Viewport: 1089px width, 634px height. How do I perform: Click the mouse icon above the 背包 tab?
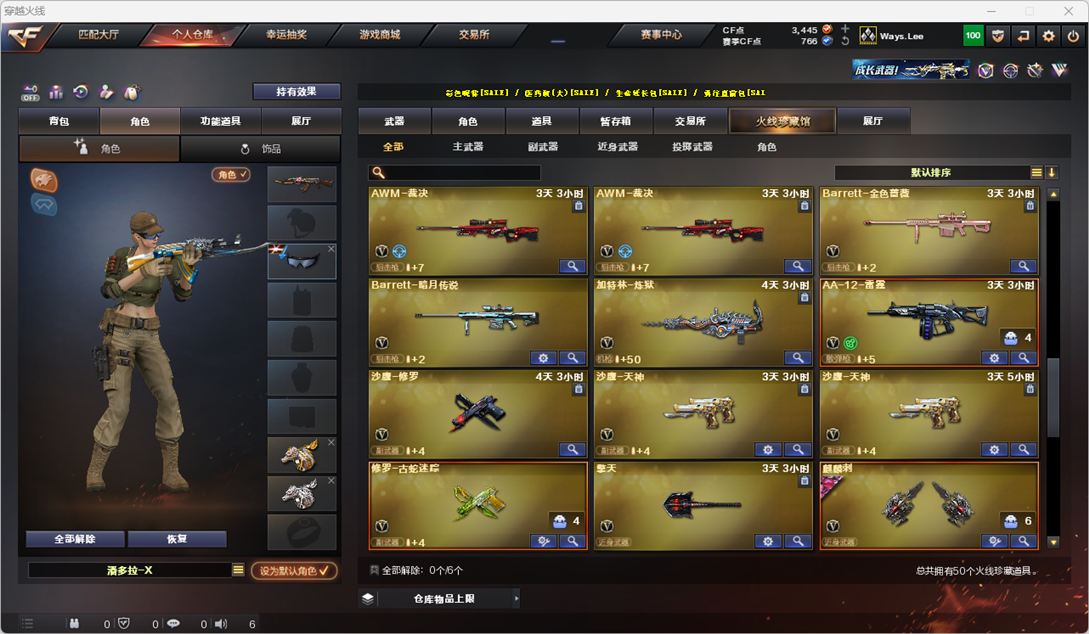[x=131, y=92]
